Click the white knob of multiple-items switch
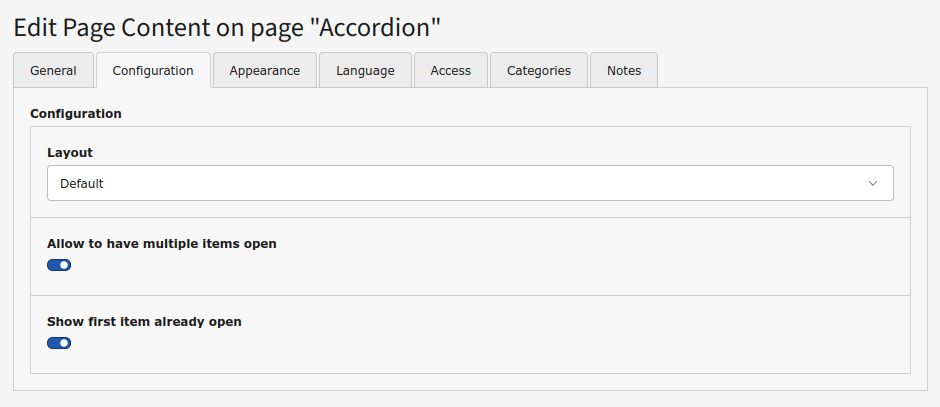Screen dimensions: 940x407 click(x=65, y=265)
